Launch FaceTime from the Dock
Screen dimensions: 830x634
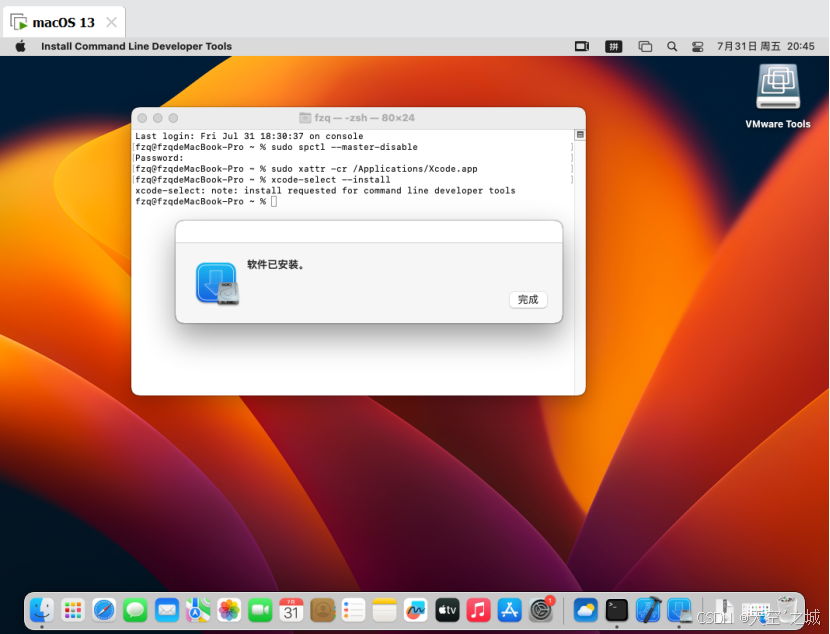click(260, 610)
